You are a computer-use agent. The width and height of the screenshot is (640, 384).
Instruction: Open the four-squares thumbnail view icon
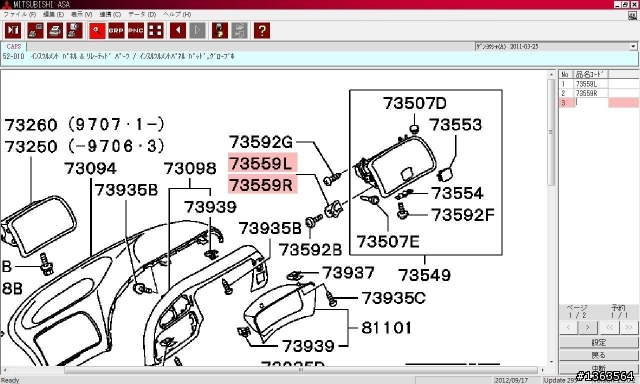pyautogui.click(x=156, y=31)
